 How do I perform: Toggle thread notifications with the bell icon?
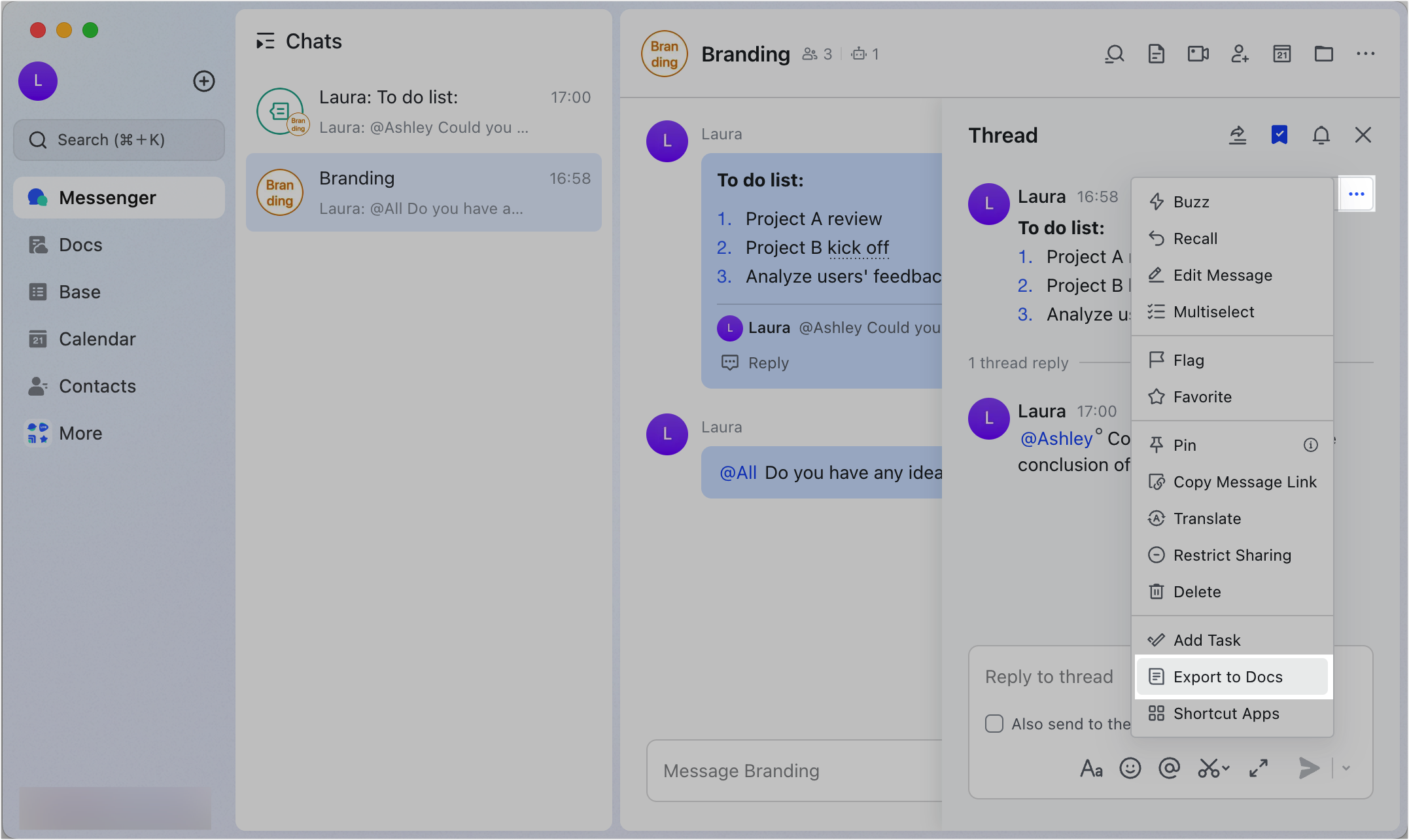(1321, 135)
